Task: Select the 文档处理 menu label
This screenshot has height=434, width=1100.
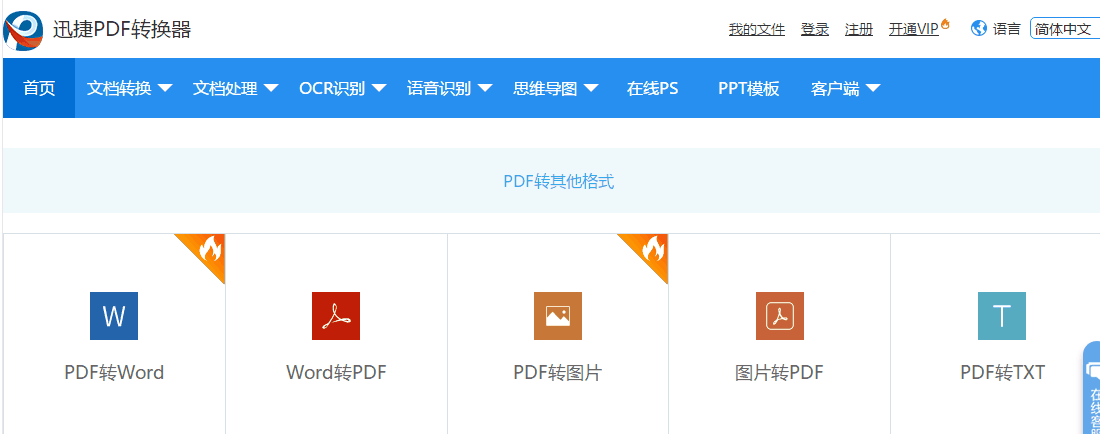Action: (x=225, y=89)
